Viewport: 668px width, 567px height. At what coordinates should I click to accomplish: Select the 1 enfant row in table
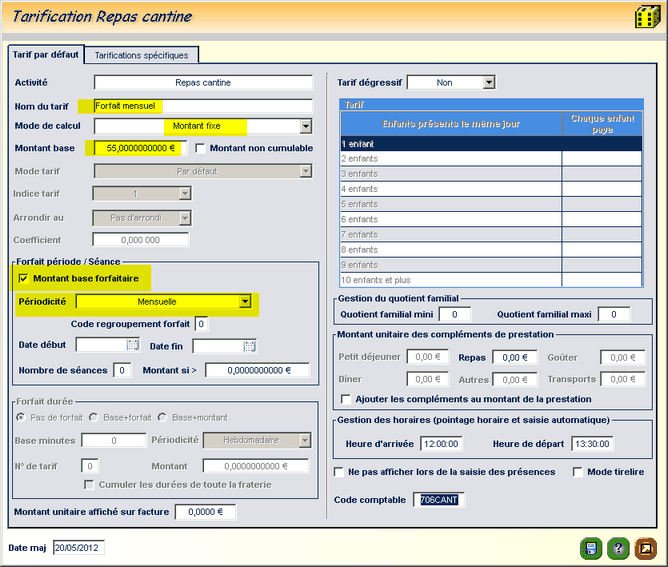point(450,143)
